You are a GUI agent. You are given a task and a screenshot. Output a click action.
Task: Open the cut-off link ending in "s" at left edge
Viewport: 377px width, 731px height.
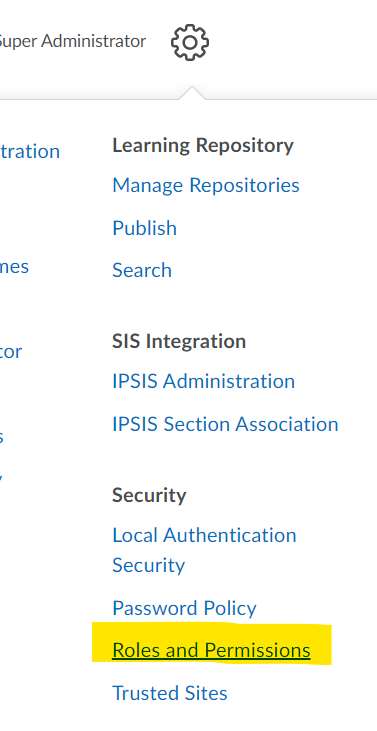click(2, 437)
